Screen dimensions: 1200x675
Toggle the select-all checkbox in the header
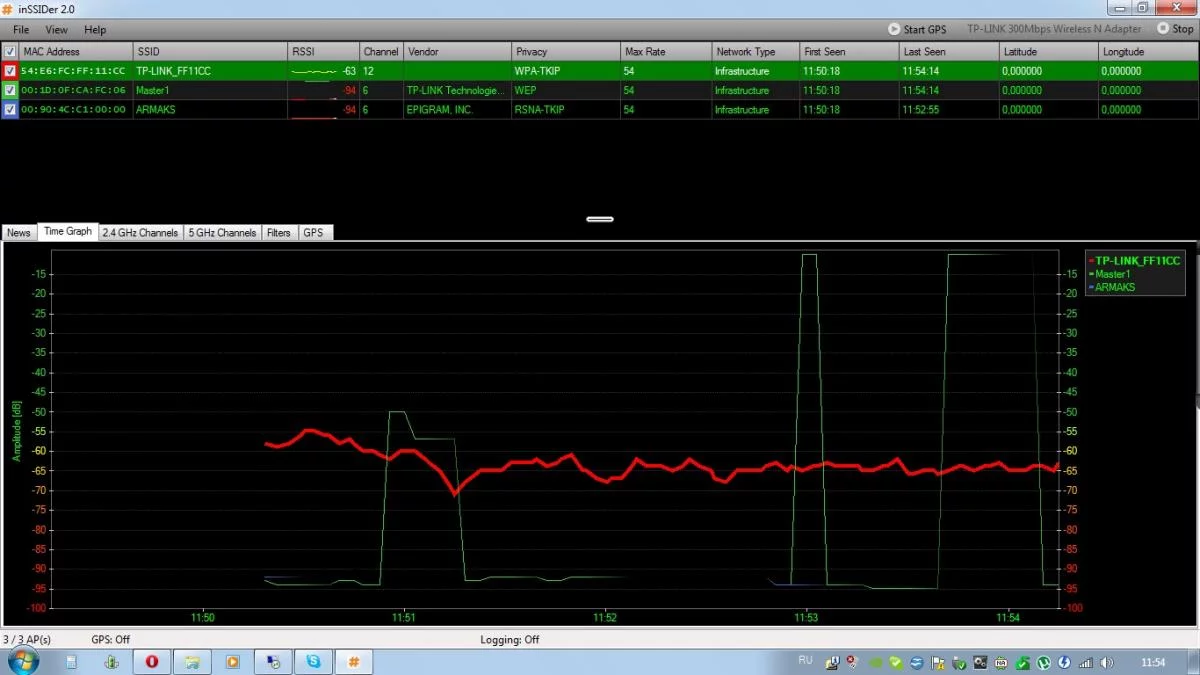tap(10, 51)
